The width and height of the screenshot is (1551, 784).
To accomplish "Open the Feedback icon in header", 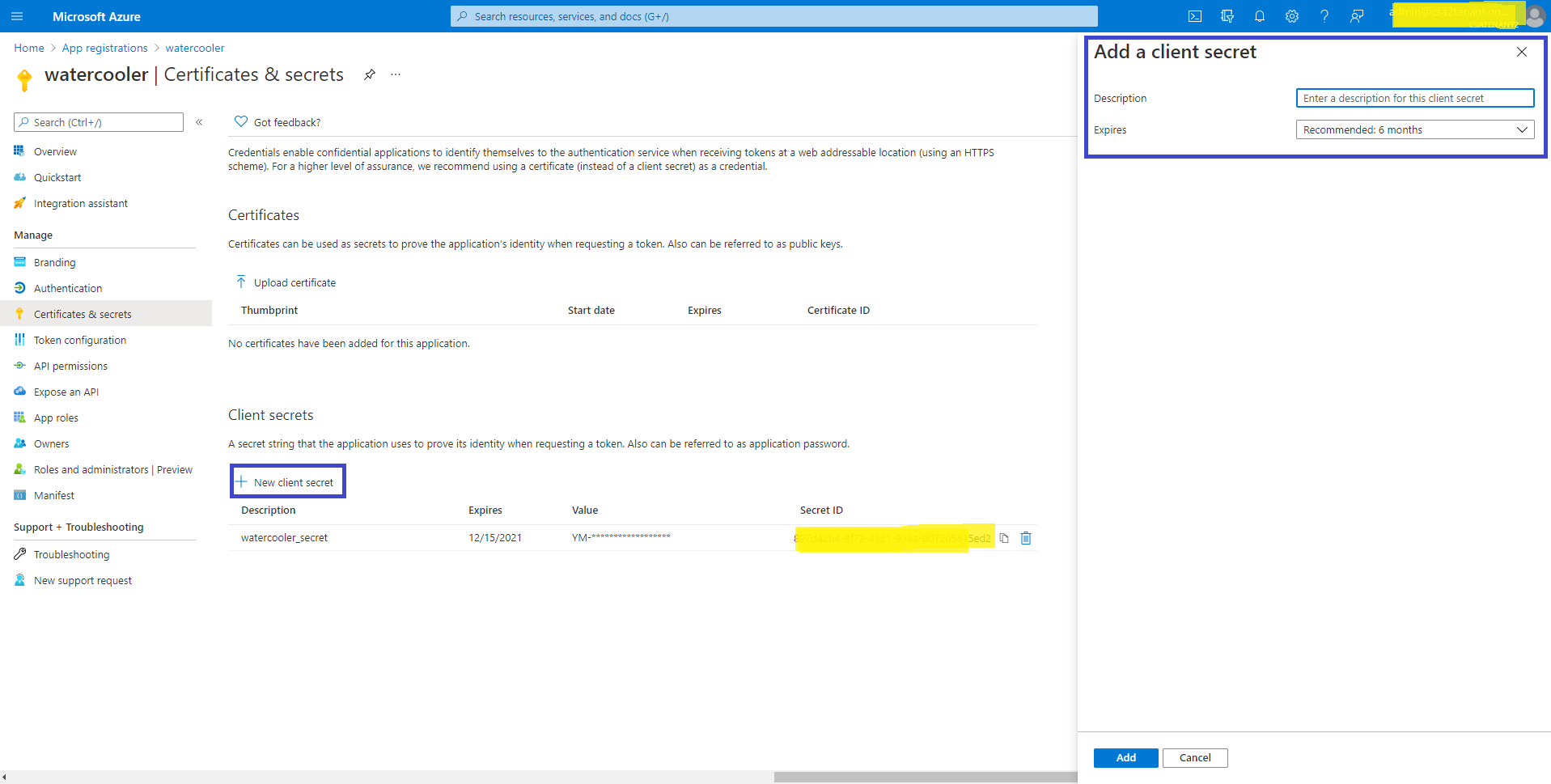I will point(1357,16).
